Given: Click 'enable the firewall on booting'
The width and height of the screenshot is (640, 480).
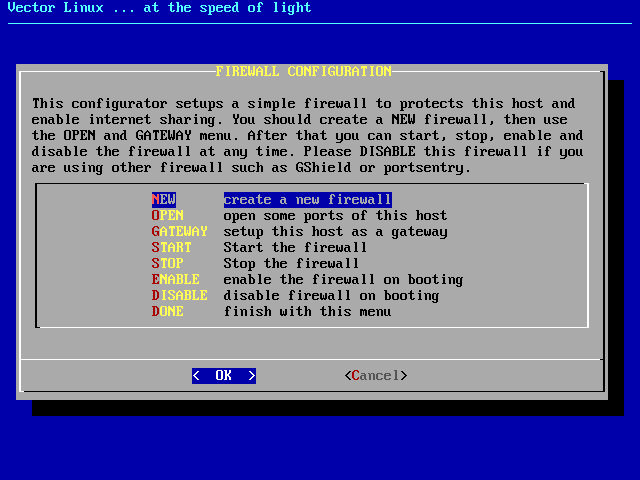Looking at the screenshot, I should point(343,280).
